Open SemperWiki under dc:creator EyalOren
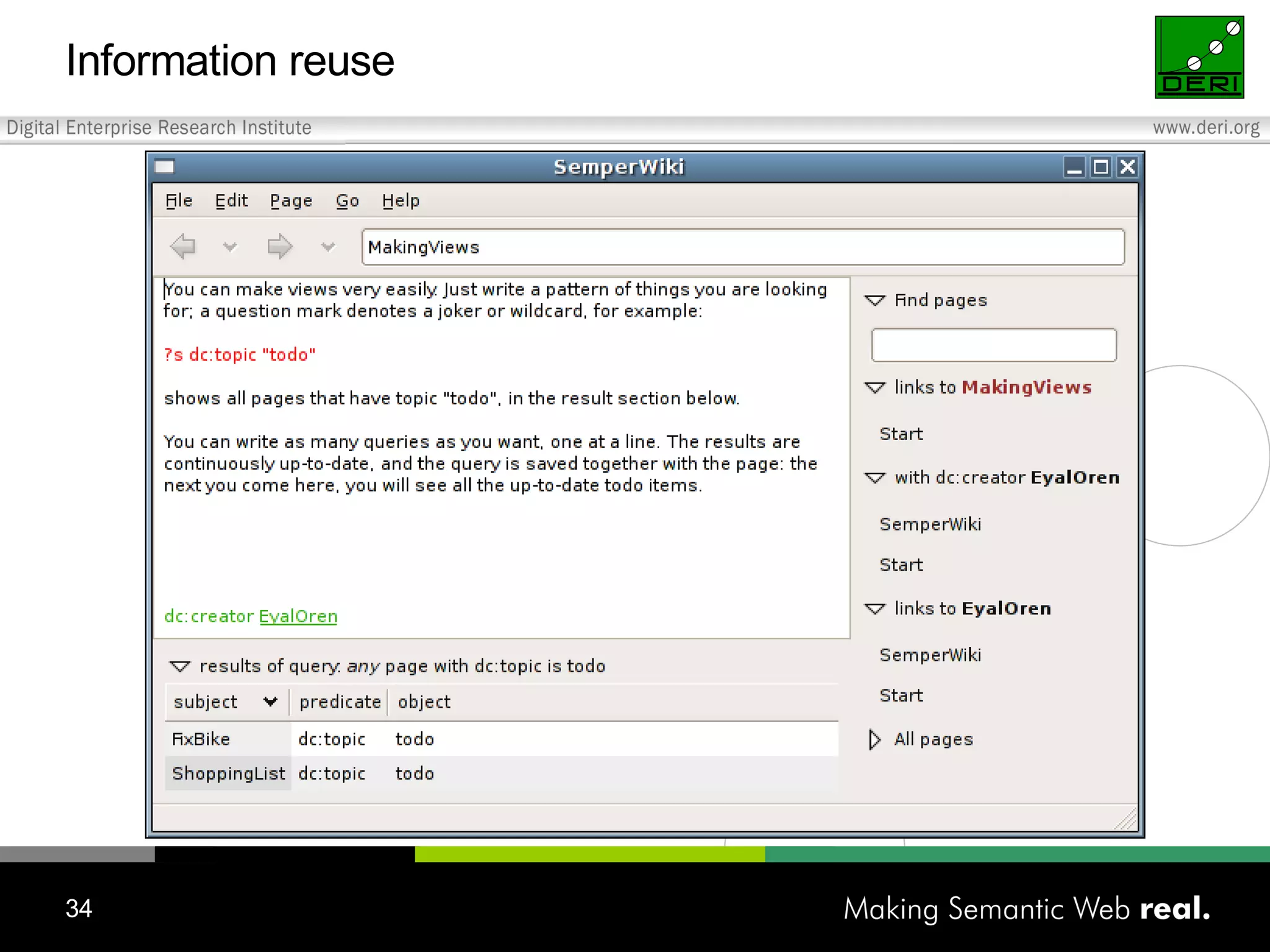The image size is (1270, 952). pyautogui.click(x=930, y=524)
